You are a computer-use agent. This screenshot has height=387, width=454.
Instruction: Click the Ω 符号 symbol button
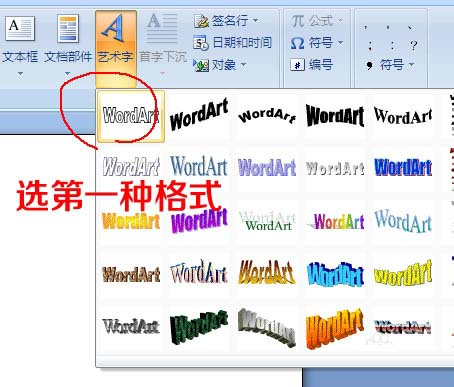(x=316, y=43)
